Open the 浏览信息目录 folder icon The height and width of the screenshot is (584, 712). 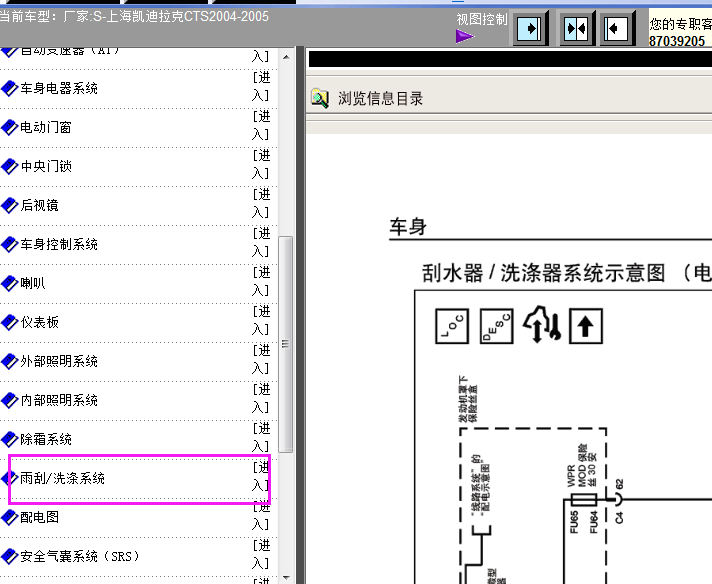[x=320, y=99]
